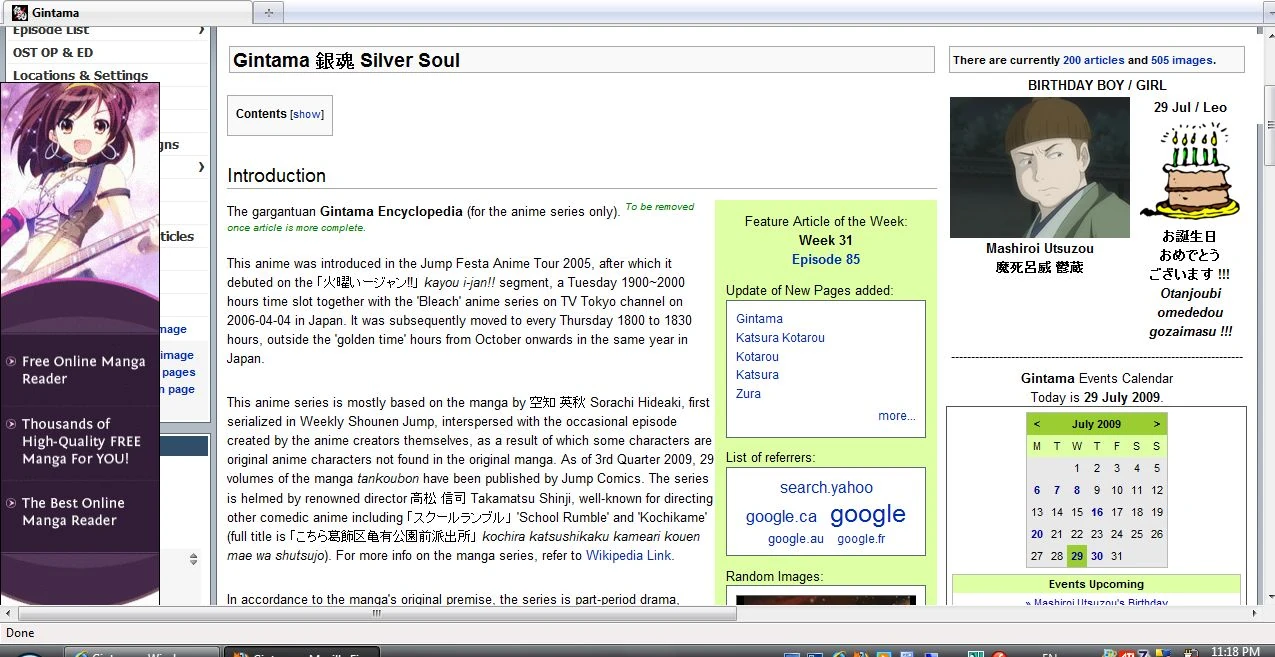Screen dimensions: 1275x657
Task: Click the Done status bar text
Action: point(20,632)
